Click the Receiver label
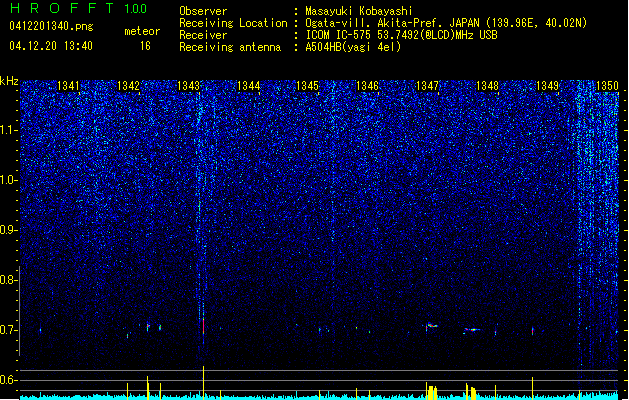The image size is (629, 400). pos(203,35)
